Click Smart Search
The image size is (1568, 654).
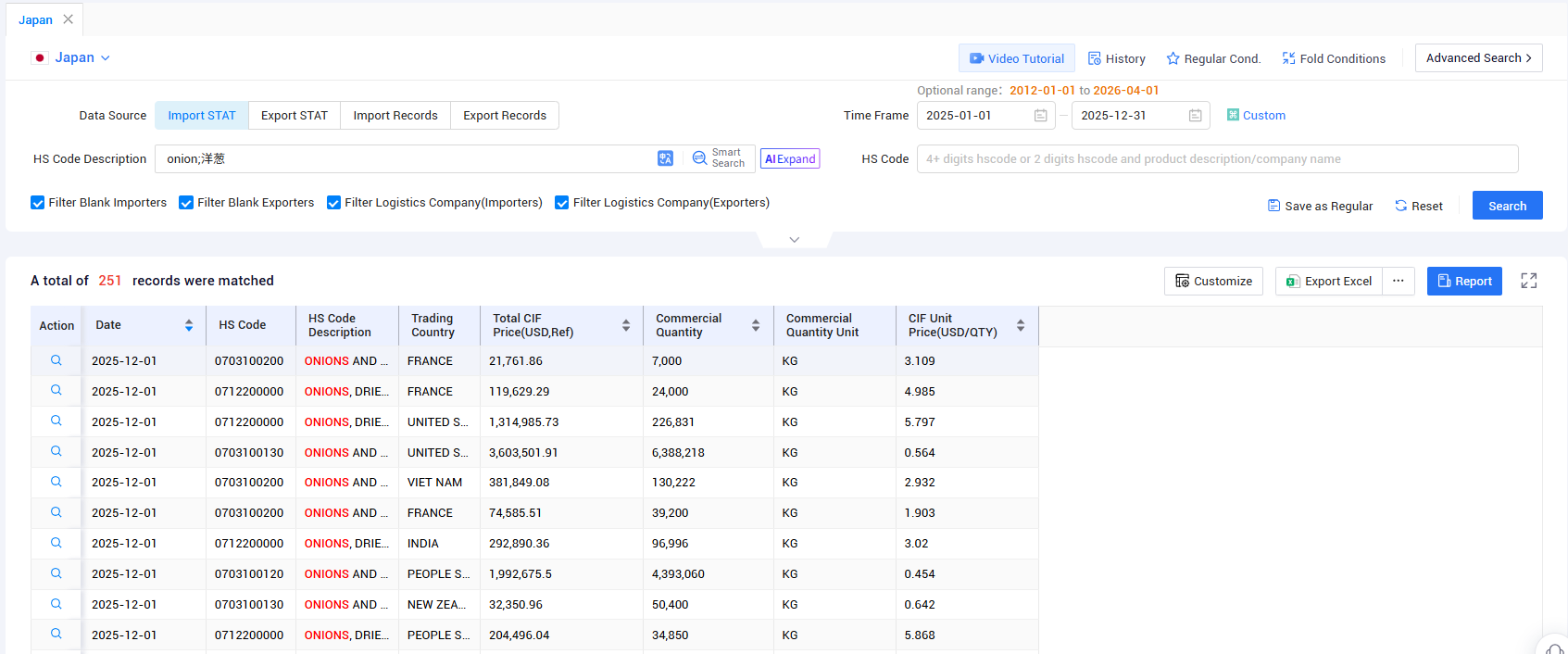click(719, 158)
